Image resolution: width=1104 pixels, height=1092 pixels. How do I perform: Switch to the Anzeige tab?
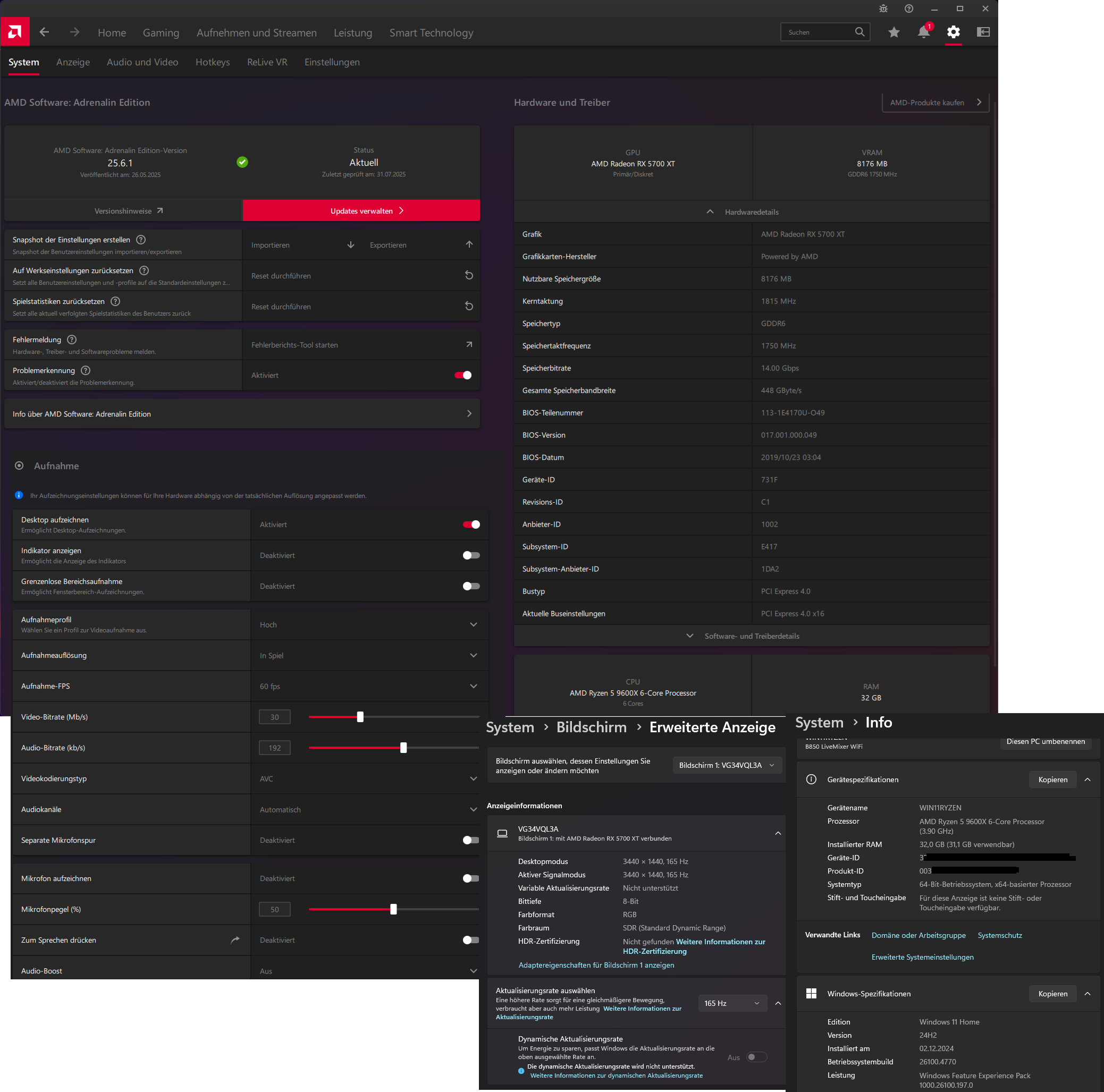pos(73,62)
